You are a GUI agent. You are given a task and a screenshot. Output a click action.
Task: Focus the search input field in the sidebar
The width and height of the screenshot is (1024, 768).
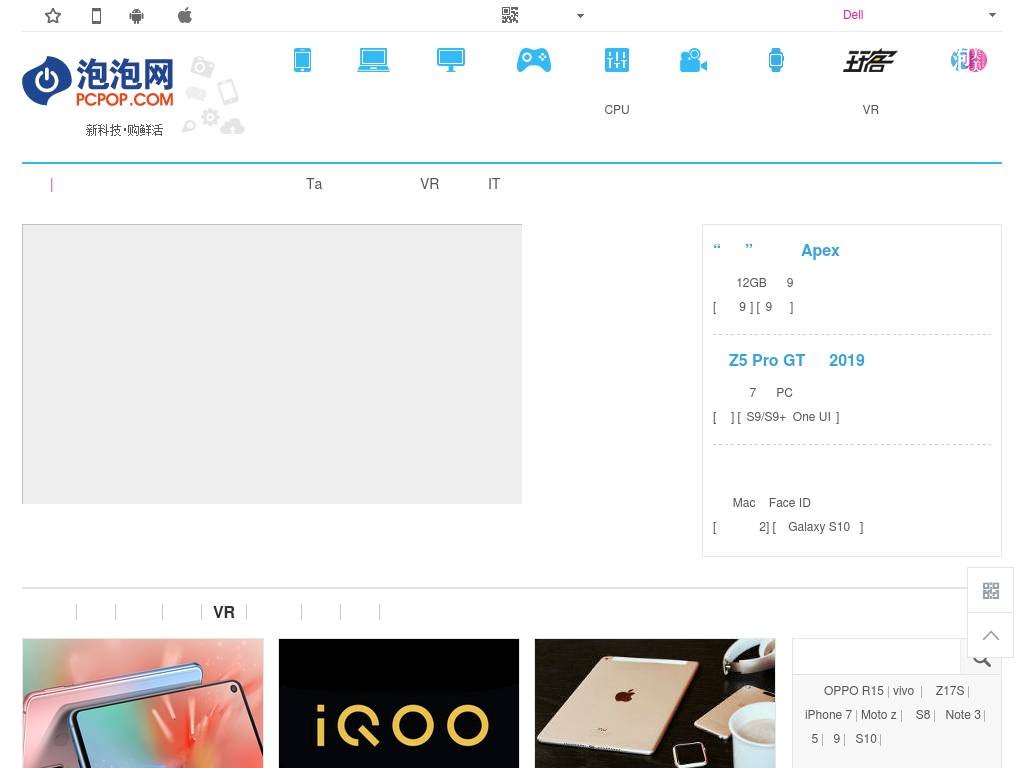[x=876, y=657]
